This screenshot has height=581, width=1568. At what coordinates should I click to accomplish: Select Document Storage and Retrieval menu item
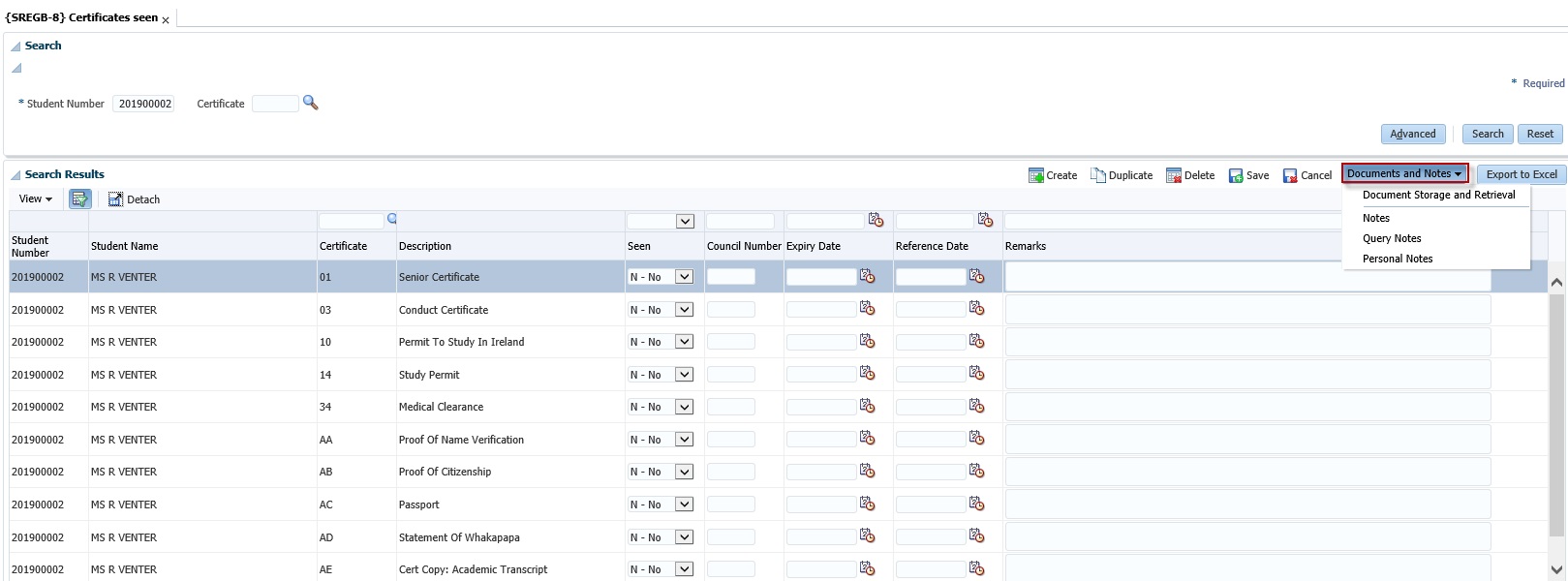[1438, 195]
